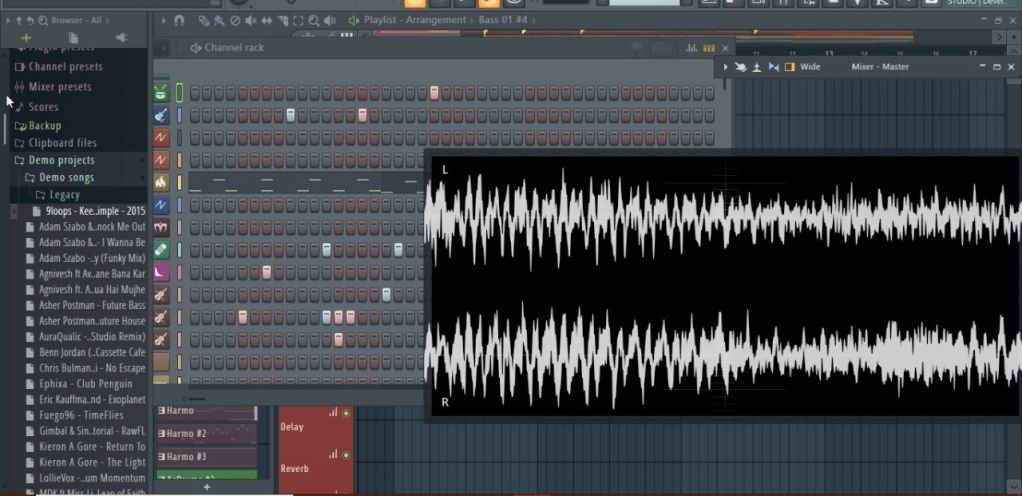1022x496 pixels.
Task: Click the Wide layout label in Mixer
Action: (x=811, y=67)
